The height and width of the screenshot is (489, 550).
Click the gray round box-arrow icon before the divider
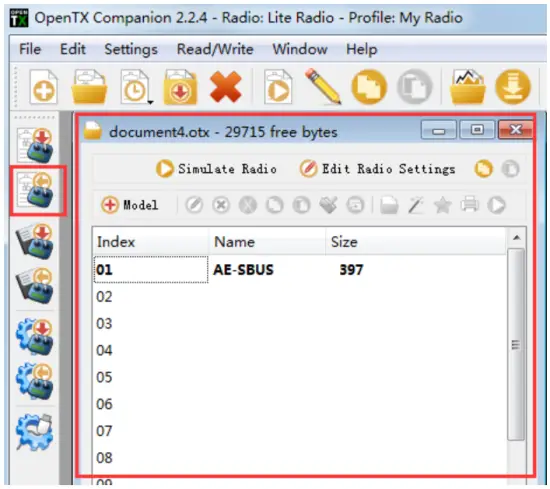point(355,205)
